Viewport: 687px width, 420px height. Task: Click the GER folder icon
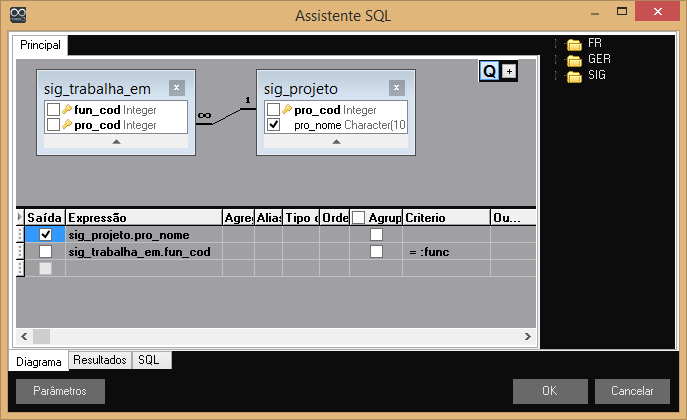(x=574, y=60)
